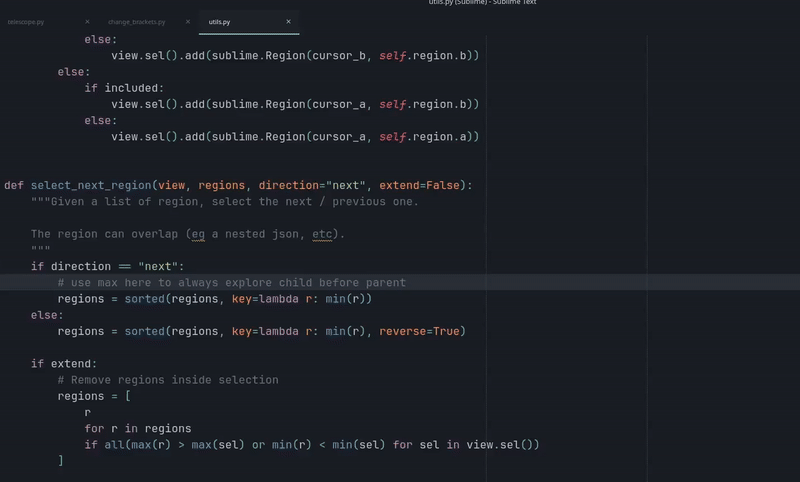
Task: Click 'for r in regions' line
Action: coord(137,428)
